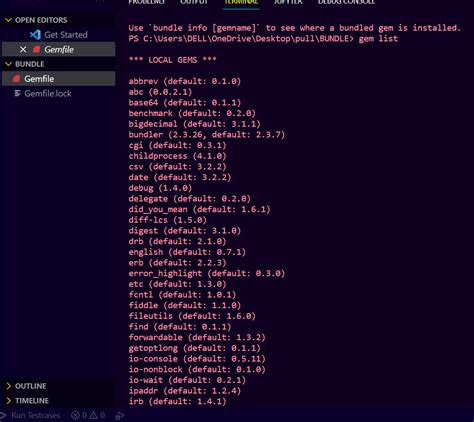Click the debug launch icon in status bar
474x422 pixels.
point(120,416)
